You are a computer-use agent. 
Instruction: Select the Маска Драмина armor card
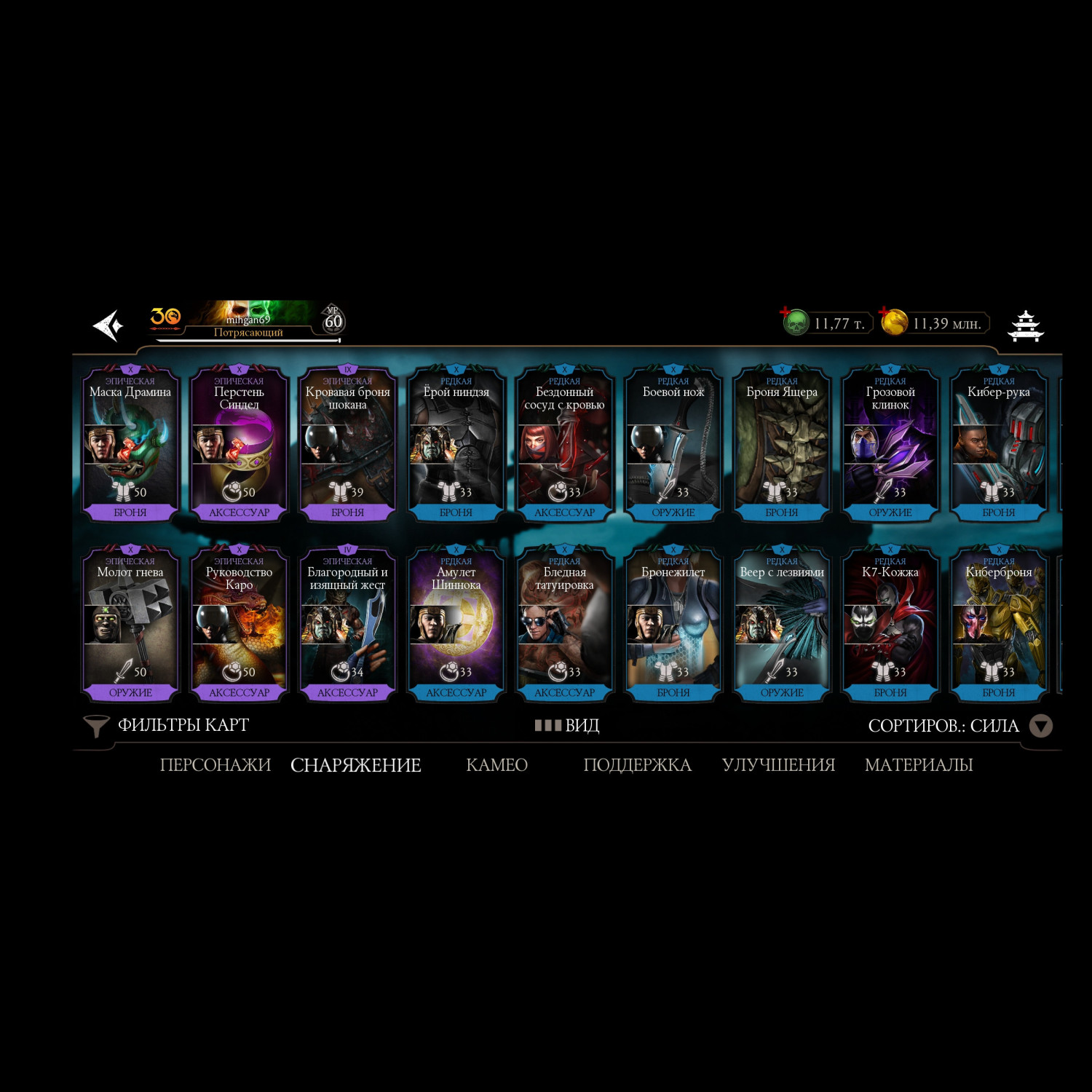130,443
